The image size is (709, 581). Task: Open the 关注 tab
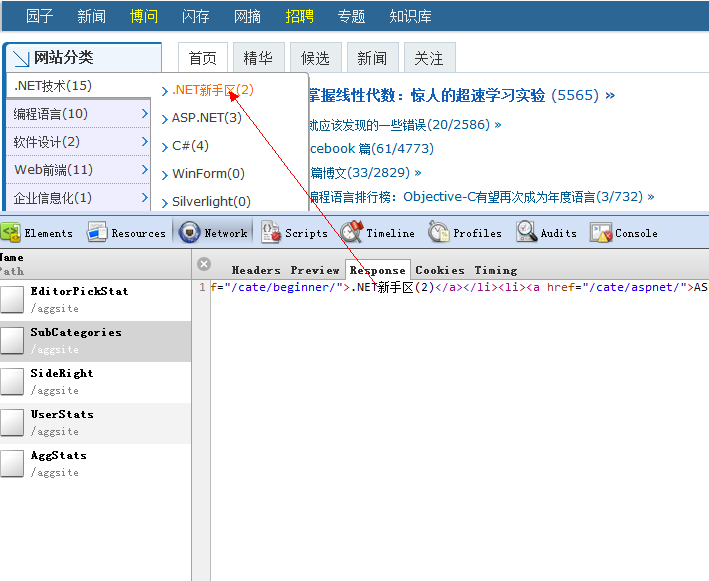click(x=429, y=58)
